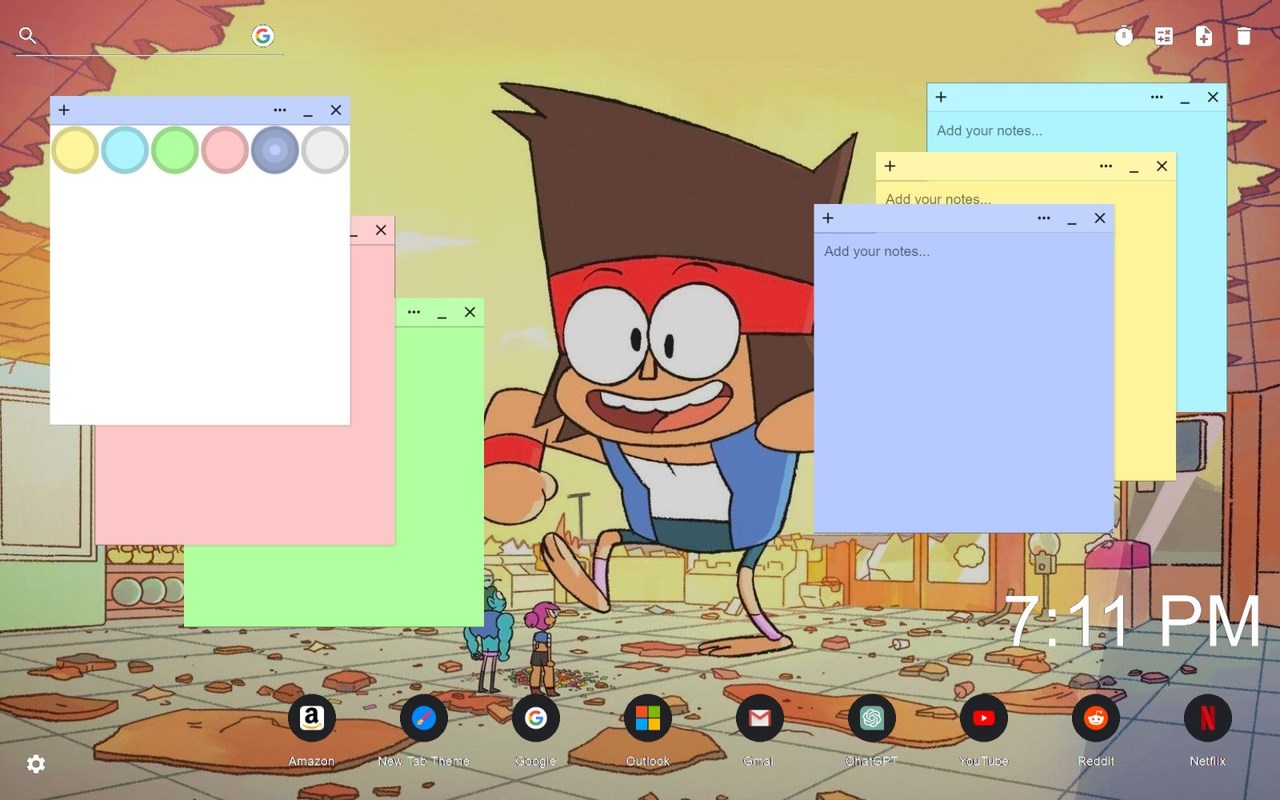The image size is (1280, 800).
Task: Close the yellow sticky note
Action: coord(1162,166)
